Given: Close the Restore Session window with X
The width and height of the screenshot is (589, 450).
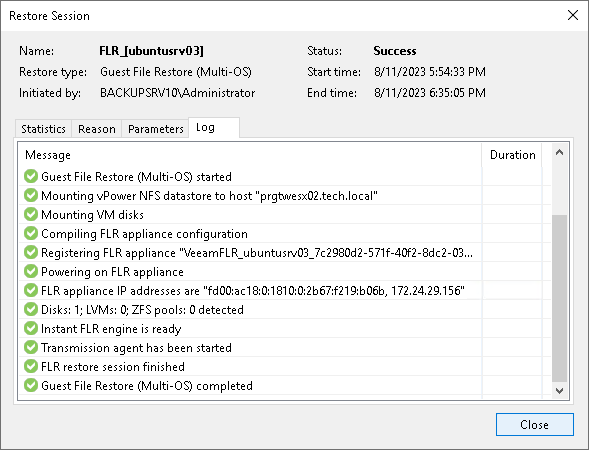Looking at the screenshot, I should (573, 15).
